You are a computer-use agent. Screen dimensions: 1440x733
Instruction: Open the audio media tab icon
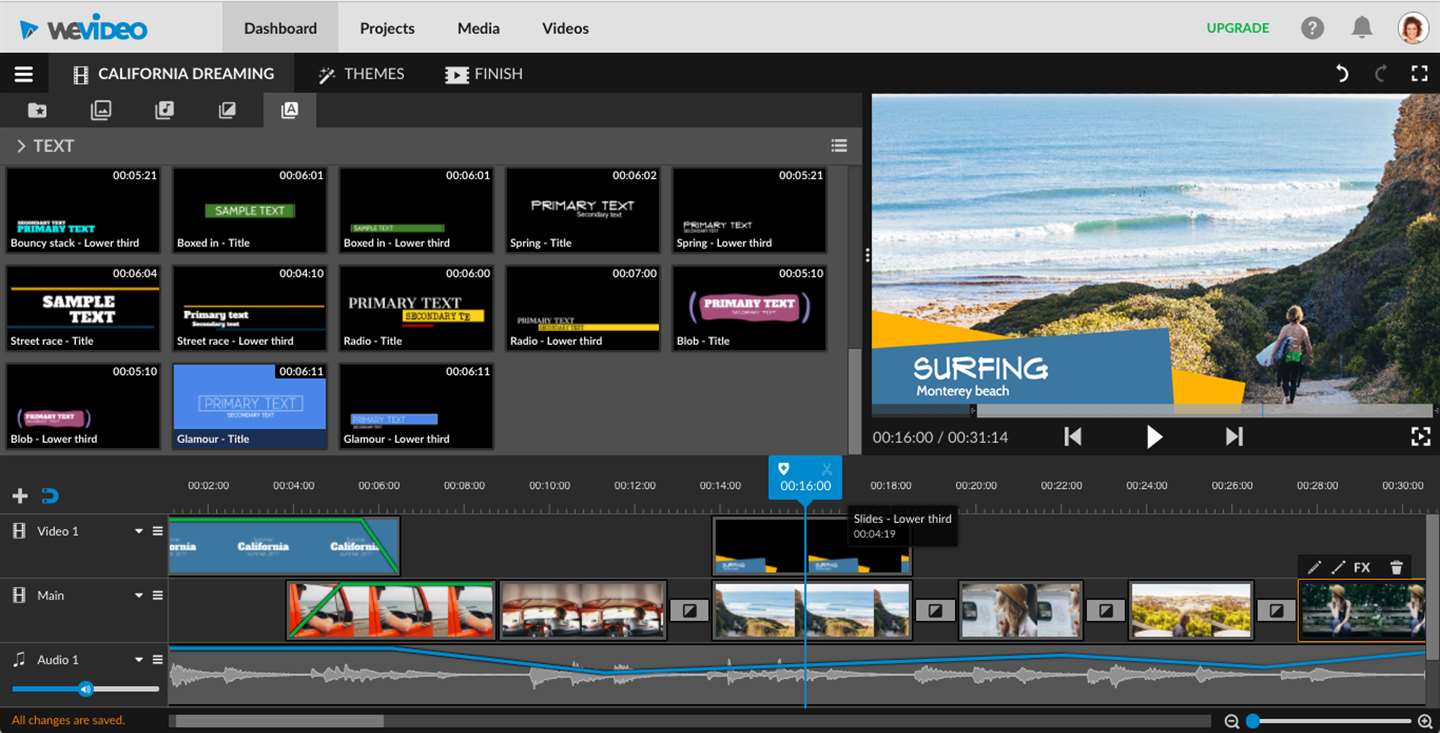(164, 110)
